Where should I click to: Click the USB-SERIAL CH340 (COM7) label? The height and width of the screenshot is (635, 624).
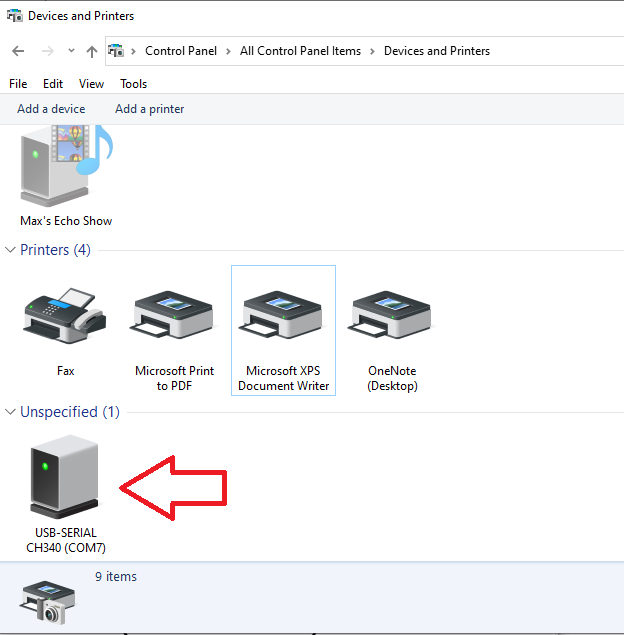tap(66, 540)
